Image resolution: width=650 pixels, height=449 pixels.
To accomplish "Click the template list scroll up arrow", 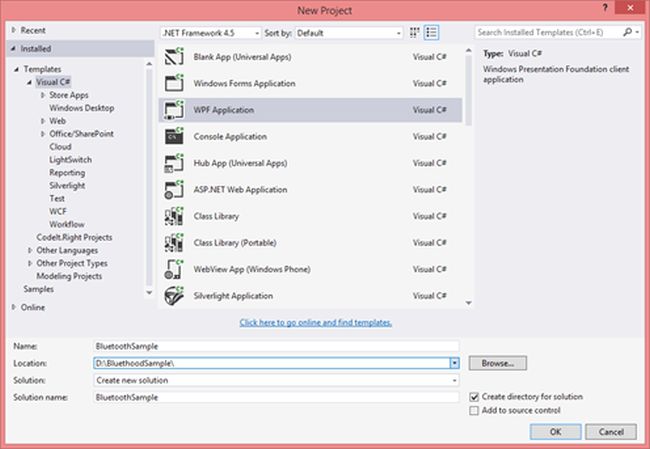I will click(468, 50).
